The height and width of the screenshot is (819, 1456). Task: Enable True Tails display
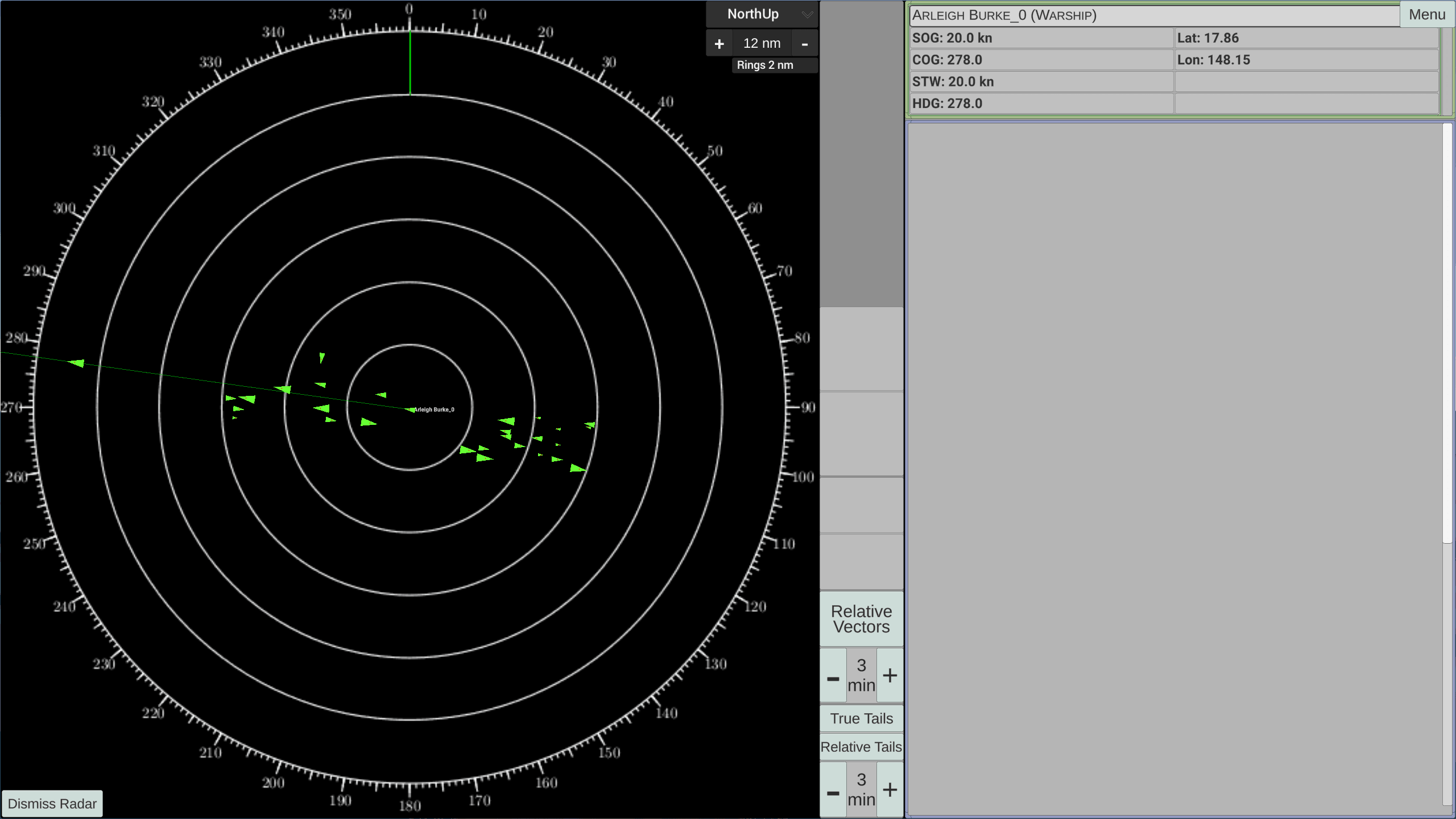[862, 718]
